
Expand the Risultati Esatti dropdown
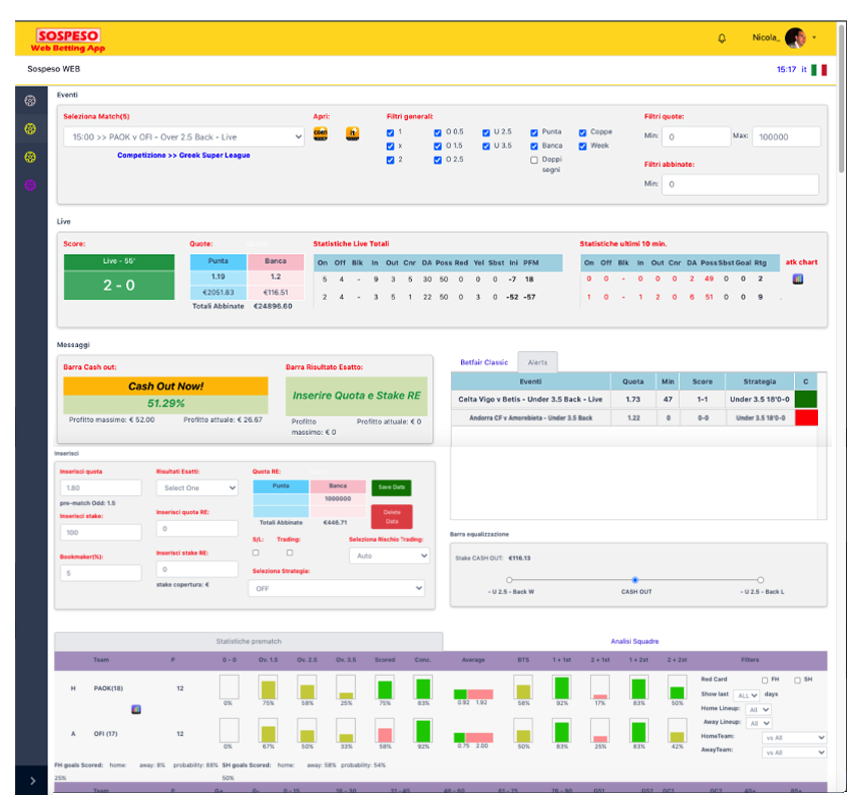[x=197, y=488]
